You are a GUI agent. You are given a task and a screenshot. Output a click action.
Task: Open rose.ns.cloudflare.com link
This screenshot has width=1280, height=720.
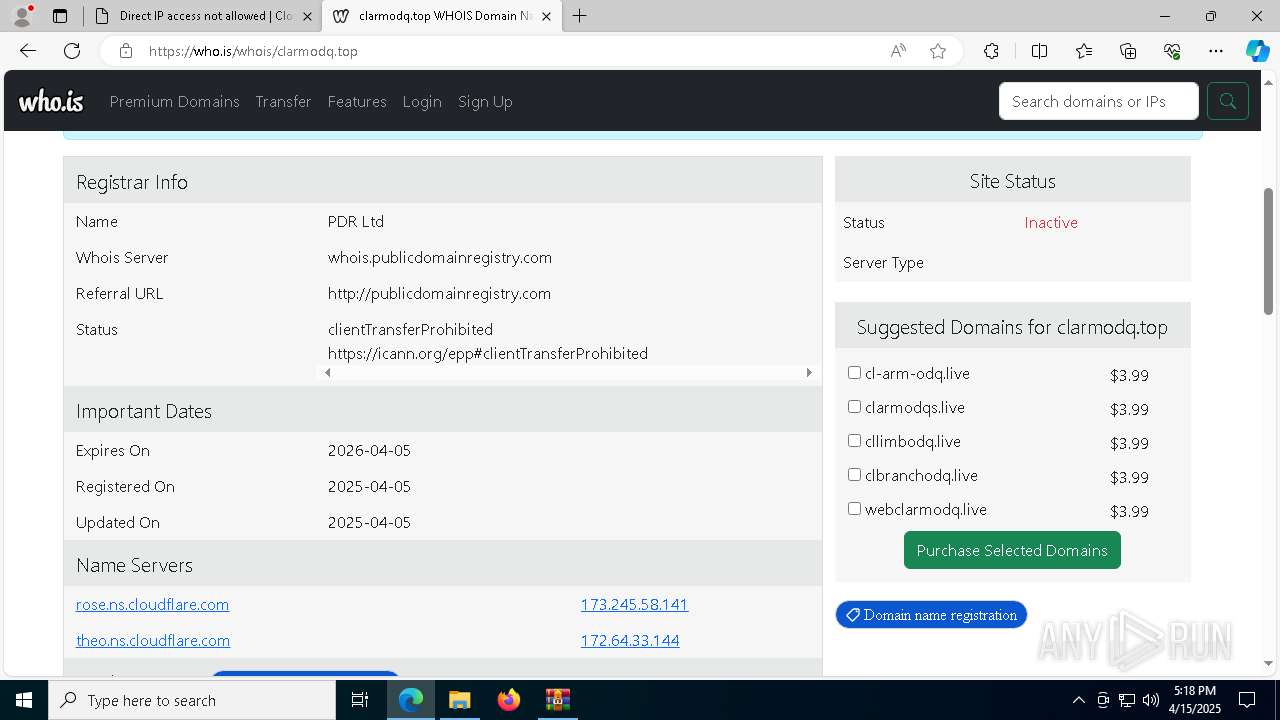click(x=152, y=604)
